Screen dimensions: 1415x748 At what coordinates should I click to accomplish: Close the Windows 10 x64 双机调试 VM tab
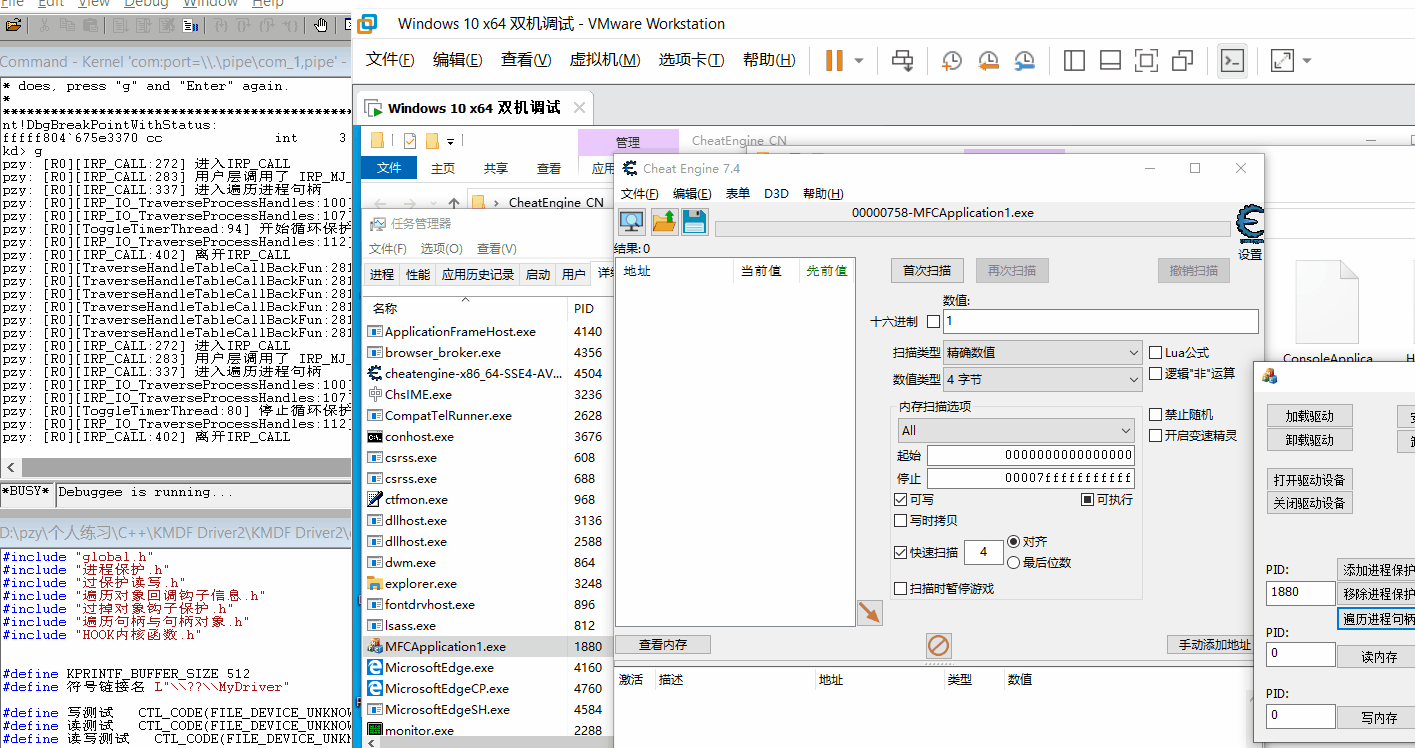(577, 108)
